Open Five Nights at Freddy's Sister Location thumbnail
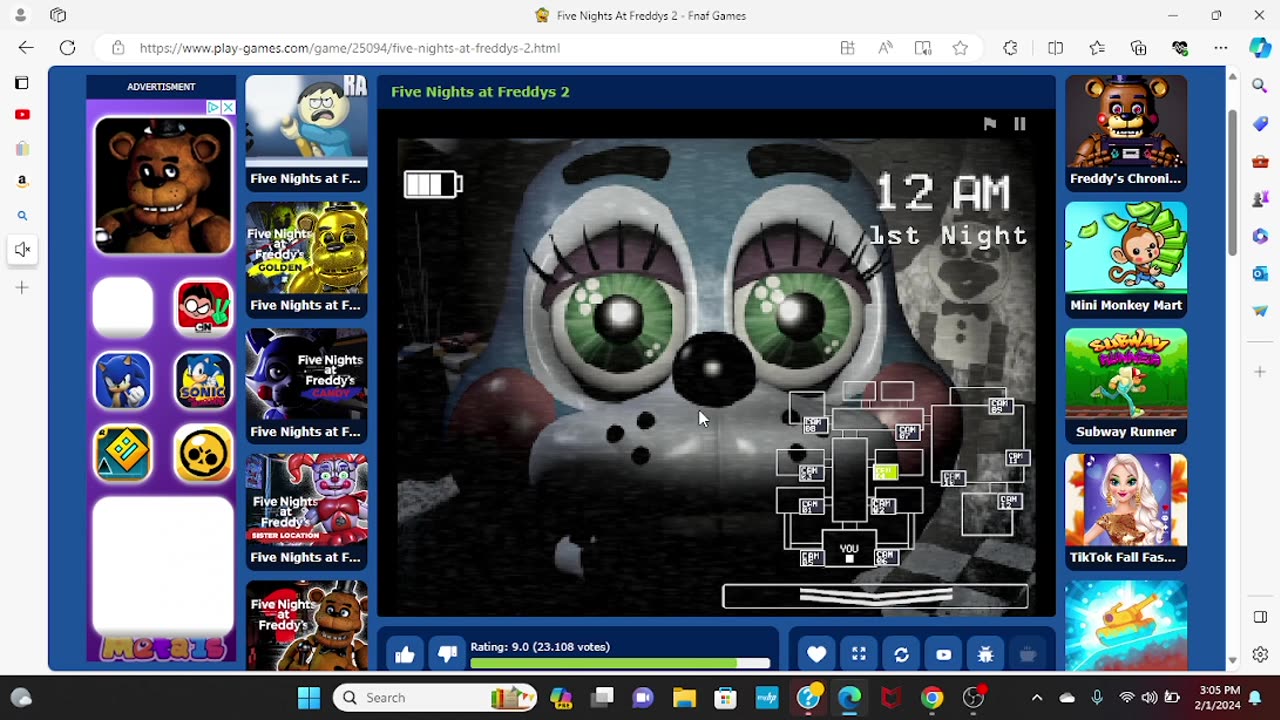 [307, 512]
